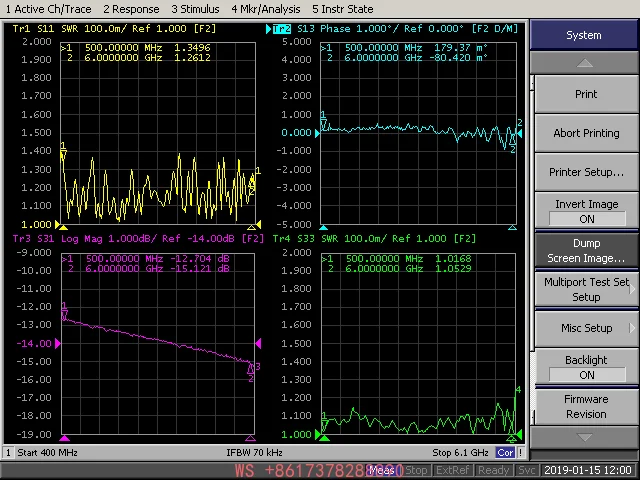
Task: Click the Stop 6.1 GHz readout
Action: pos(460,453)
